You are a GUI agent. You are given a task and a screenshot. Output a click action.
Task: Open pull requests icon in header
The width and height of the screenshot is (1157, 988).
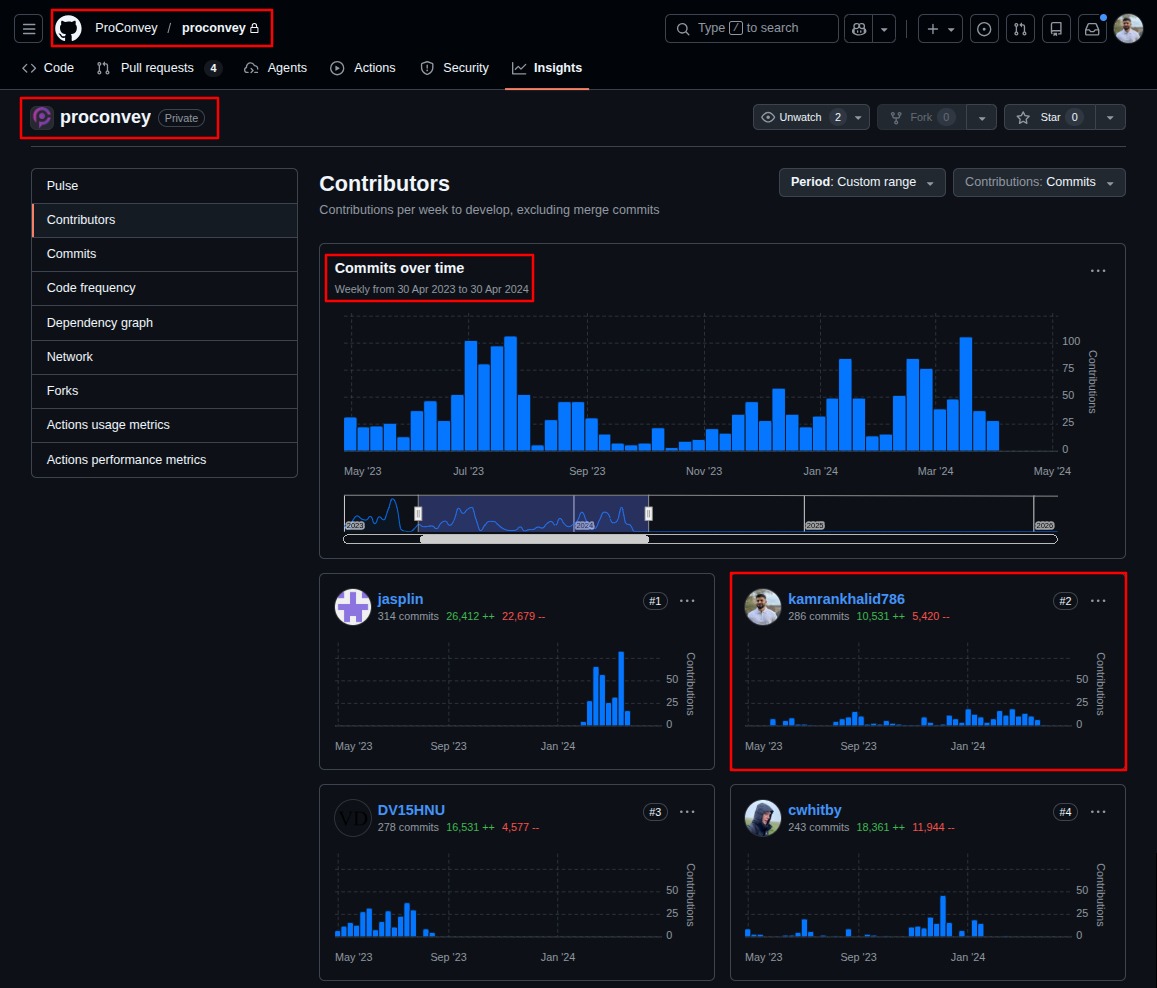point(1020,29)
